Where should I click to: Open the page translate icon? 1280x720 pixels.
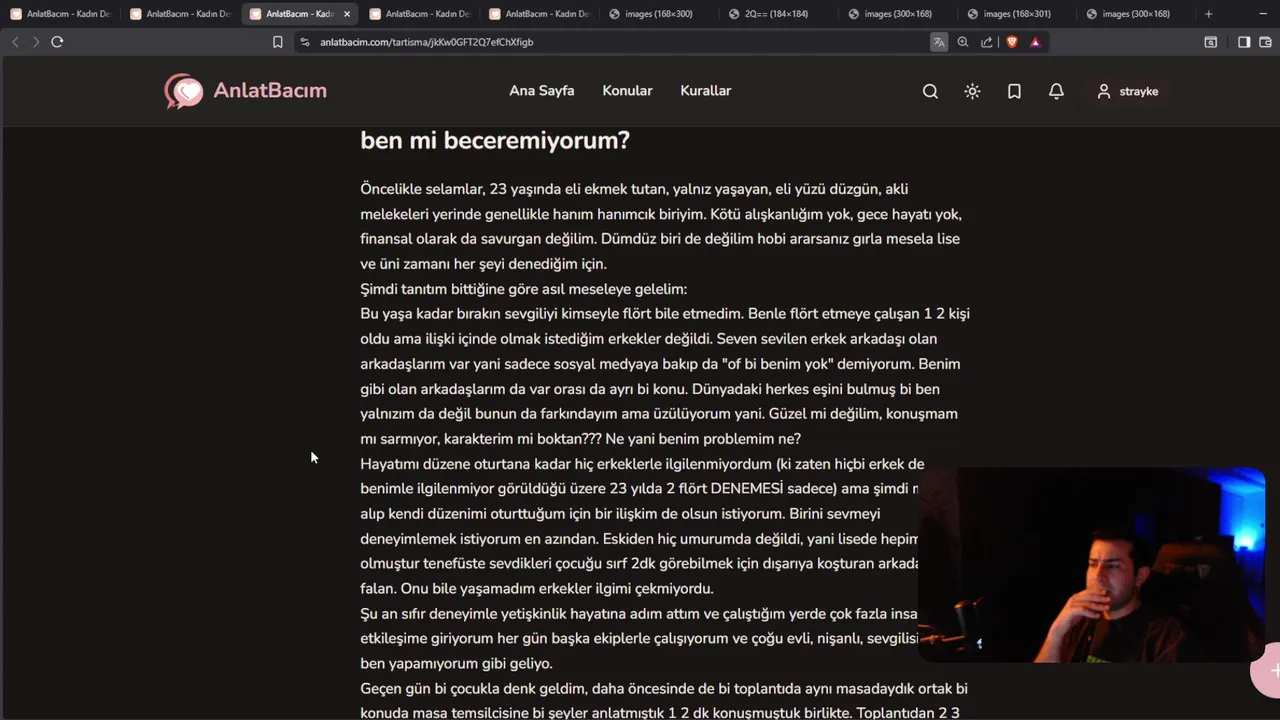[939, 42]
